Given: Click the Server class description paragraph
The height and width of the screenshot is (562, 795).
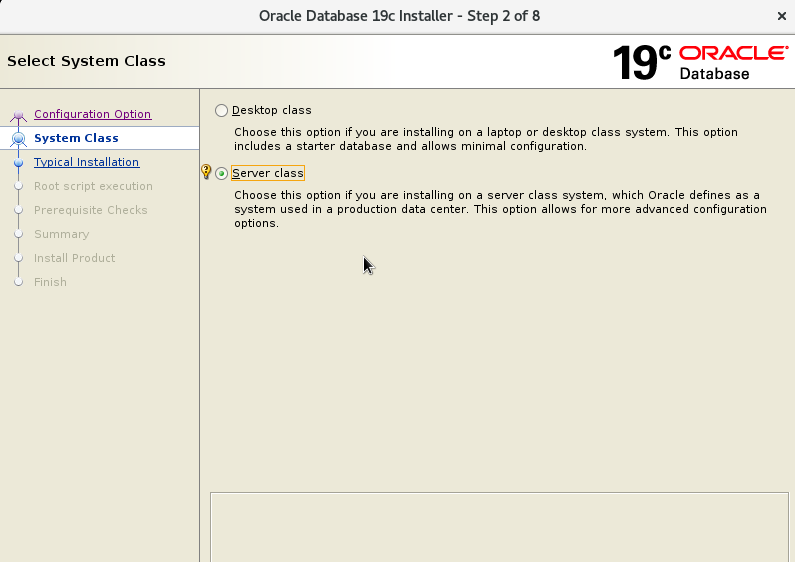Looking at the screenshot, I should (x=500, y=209).
